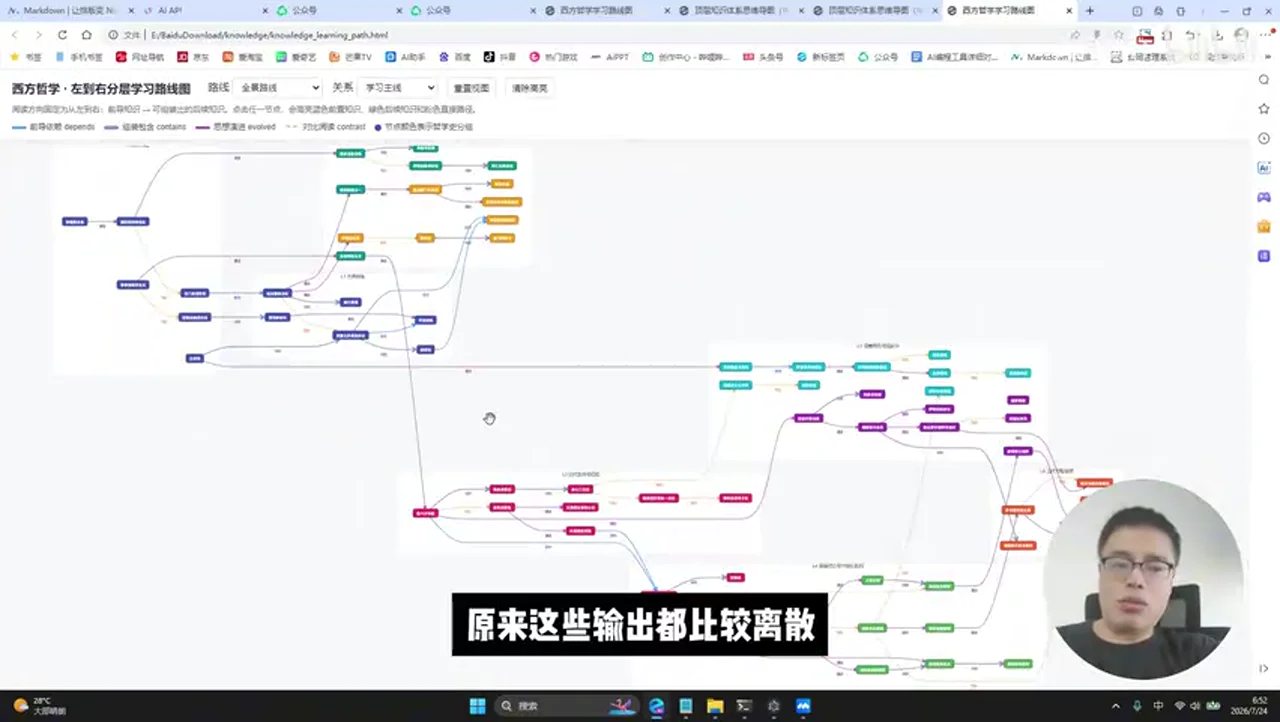Open the 路线 dropdown showing 全景路线
This screenshot has height=722, width=1280.
pos(278,88)
